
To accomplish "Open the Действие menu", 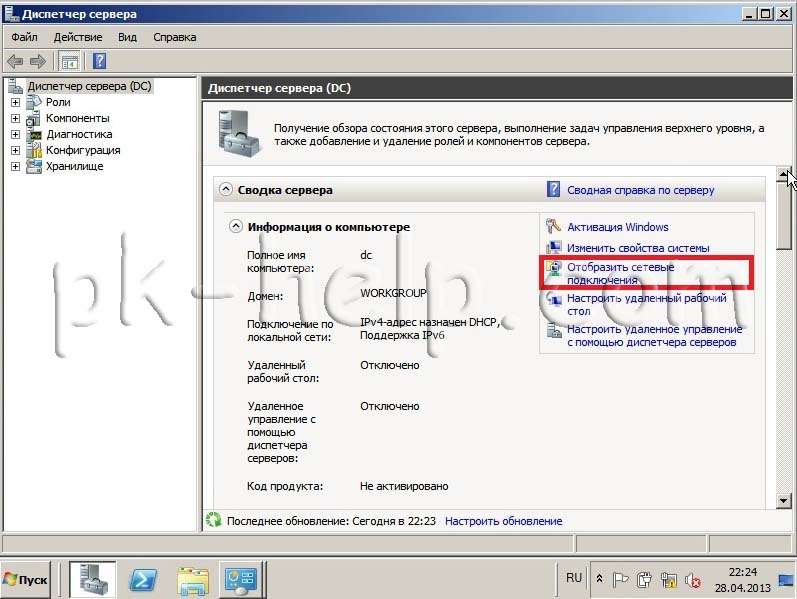I will coord(77,37).
